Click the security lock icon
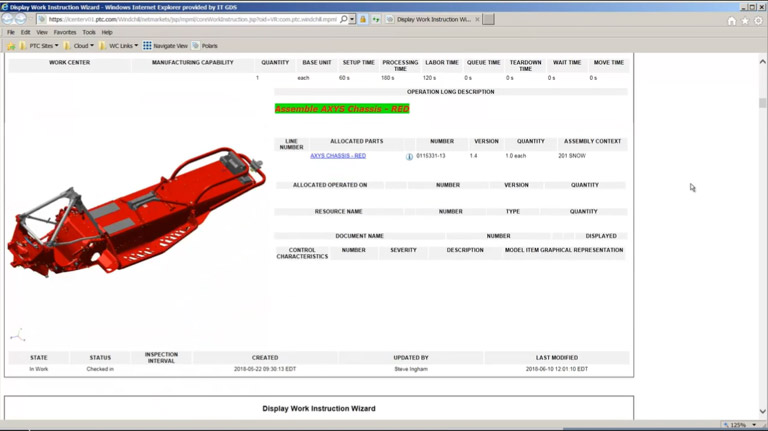 [x=363, y=19]
